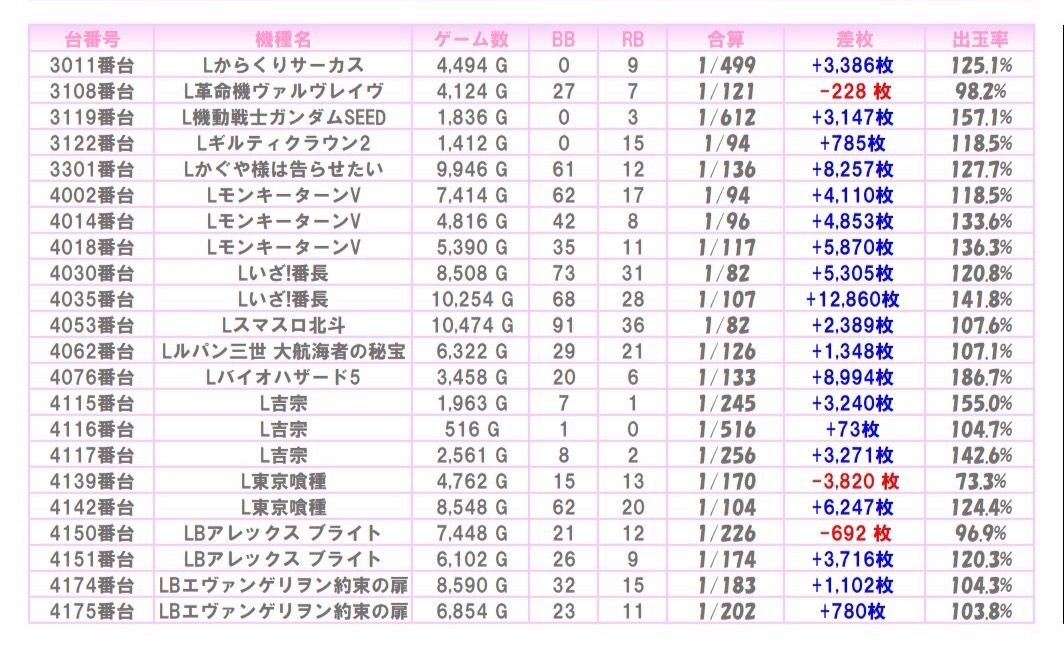The width and height of the screenshot is (1064, 650).
Task: Click the 9,946 G game count
Action: (x=472, y=169)
